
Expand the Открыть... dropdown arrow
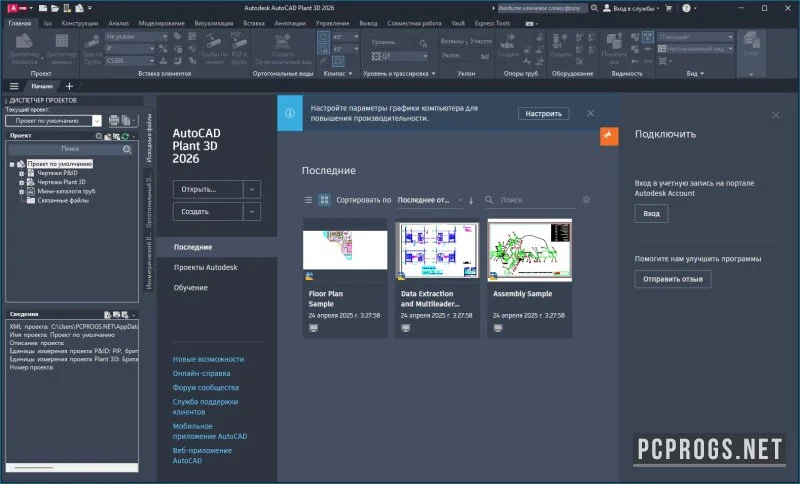point(252,189)
